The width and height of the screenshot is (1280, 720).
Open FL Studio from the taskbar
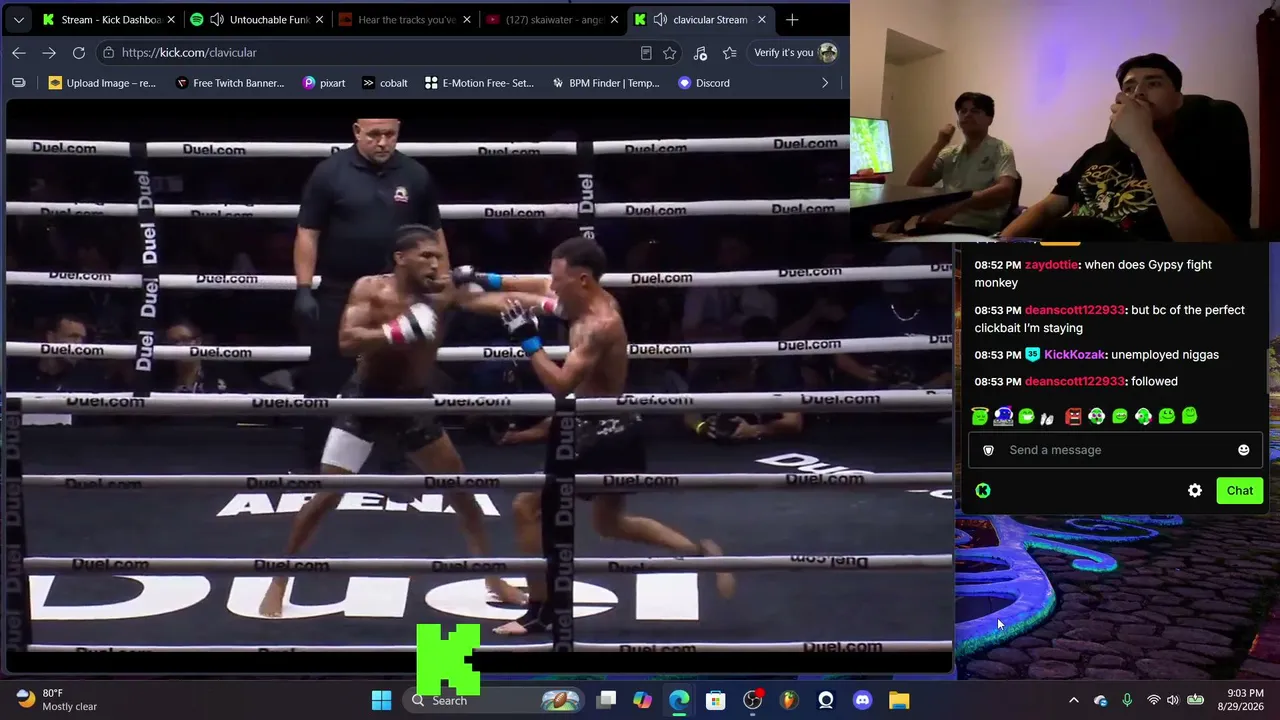tap(789, 700)
